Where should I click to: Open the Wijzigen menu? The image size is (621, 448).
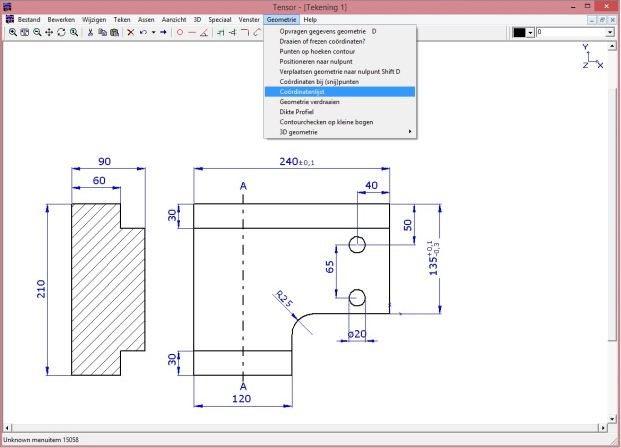pyautogui.click(x=94, y=19)
